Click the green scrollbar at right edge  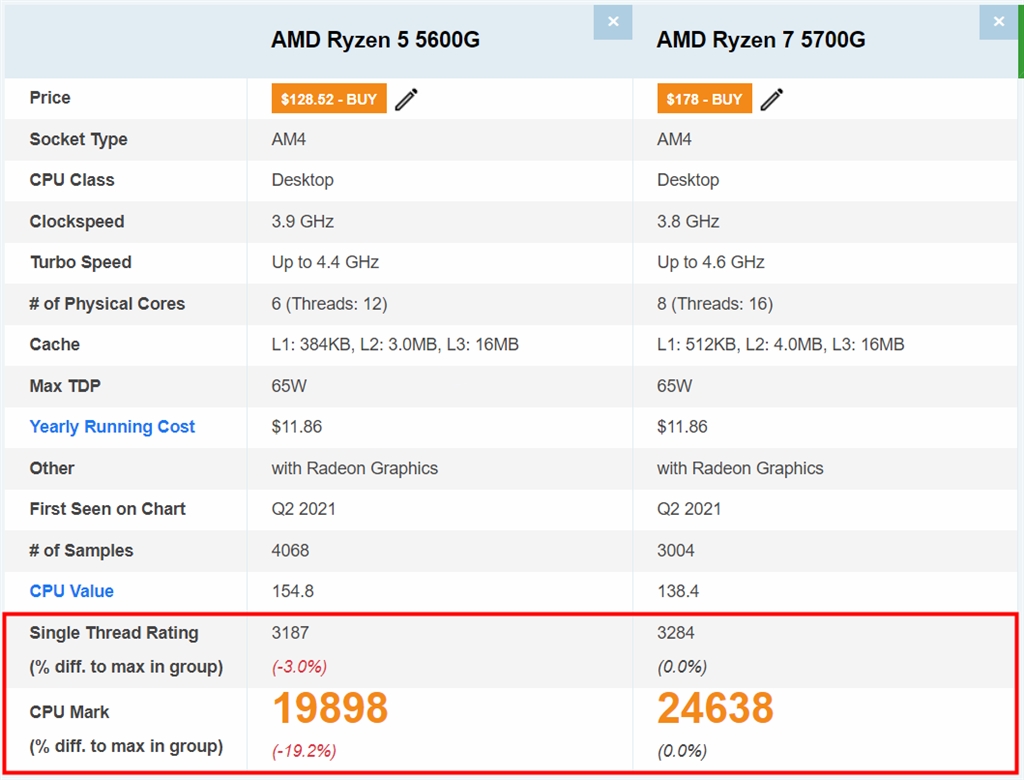coord(1020,40)
